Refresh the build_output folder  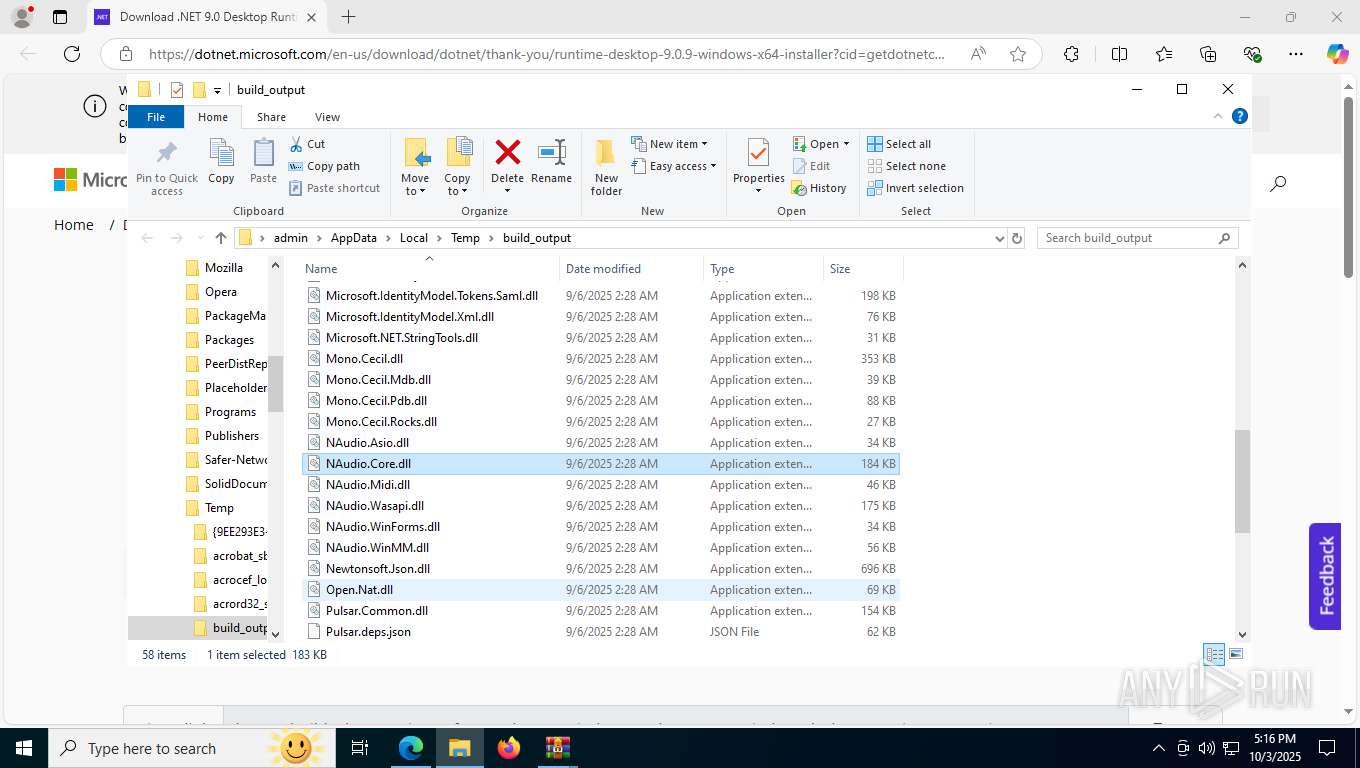tap(1017, 238)
